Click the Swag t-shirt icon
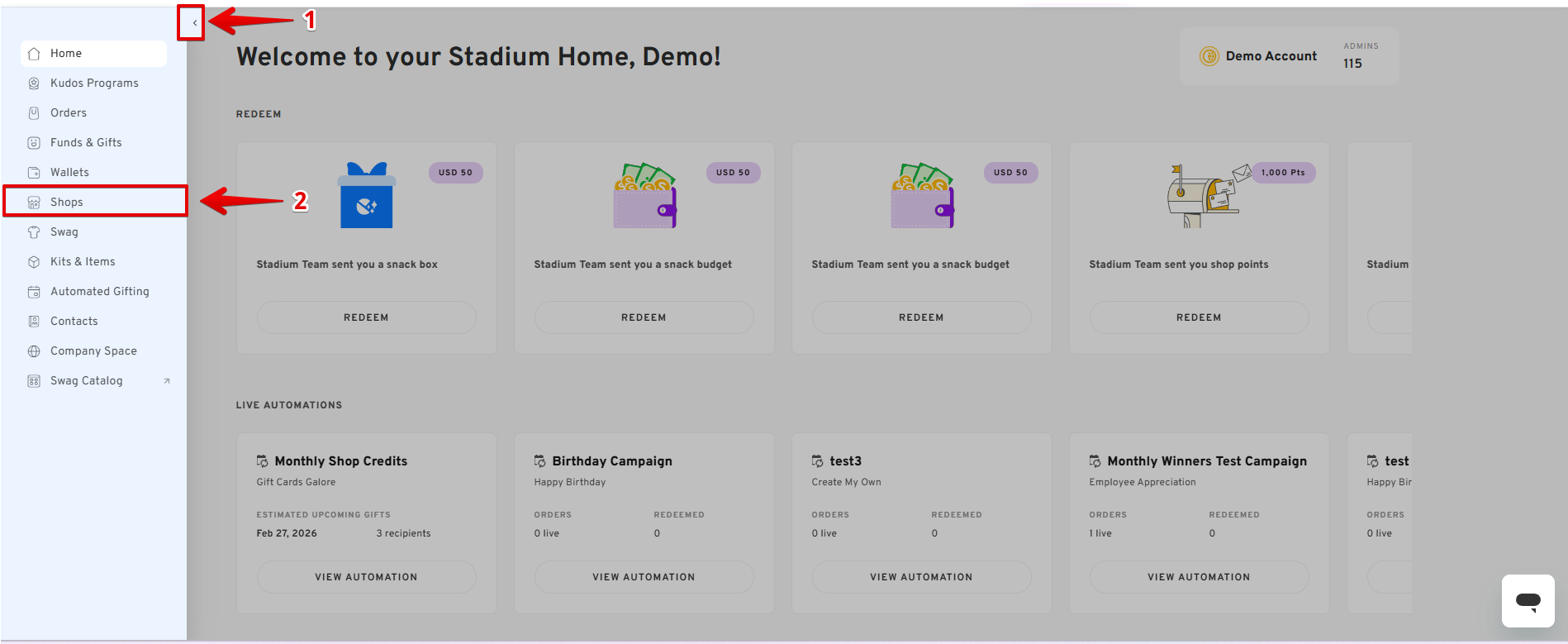Image resolution: width=1568 pixels, height=644 pixels. pyautogui.click(x=34, y=232)
